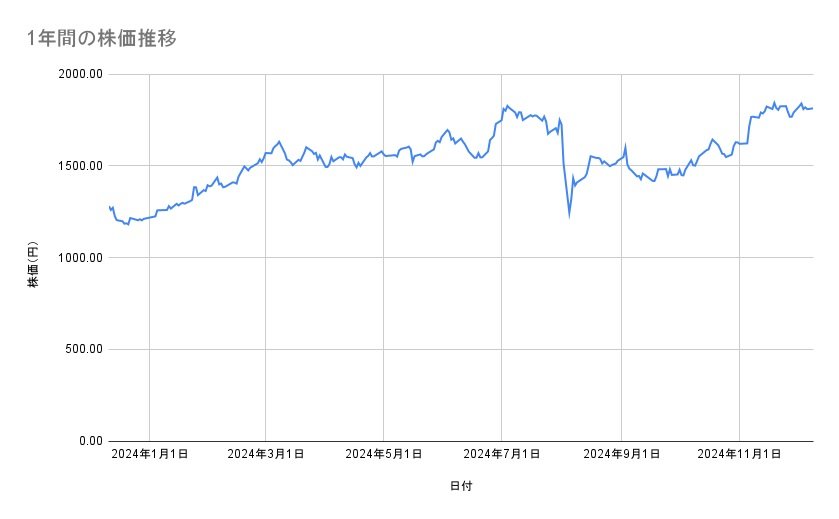Click the lowest point of the August price crash
This screenshot has width=839, height=519.
(x=569, y=214)
